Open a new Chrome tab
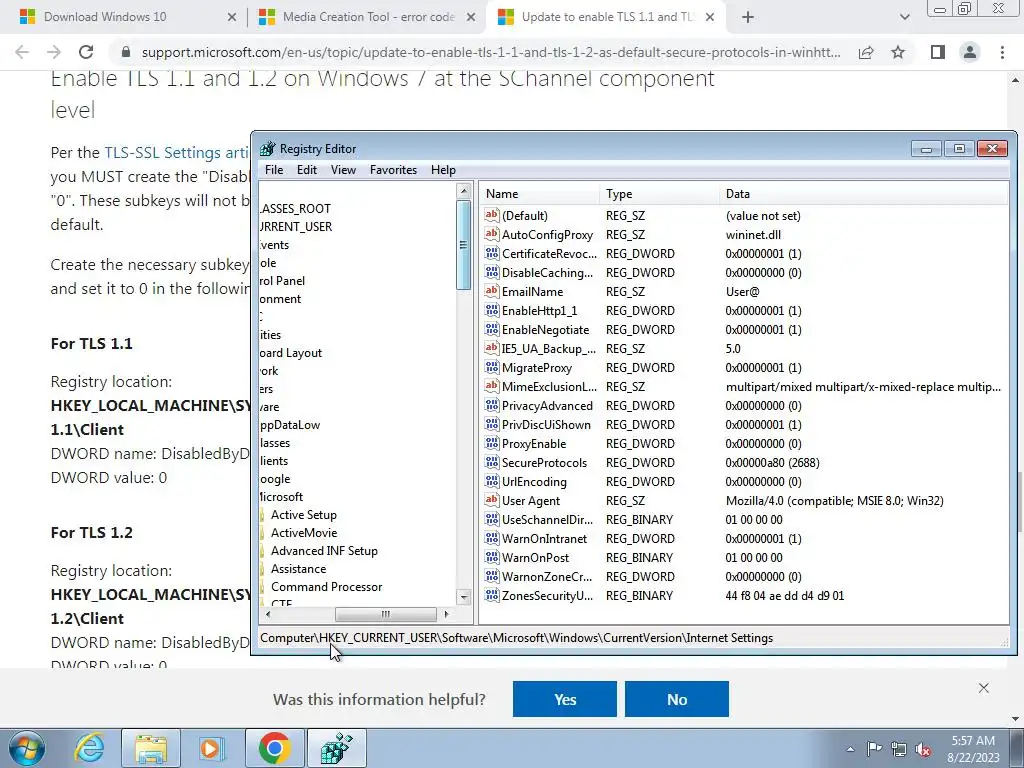This screenshot has width=1024, height=768. pos(748,18)
